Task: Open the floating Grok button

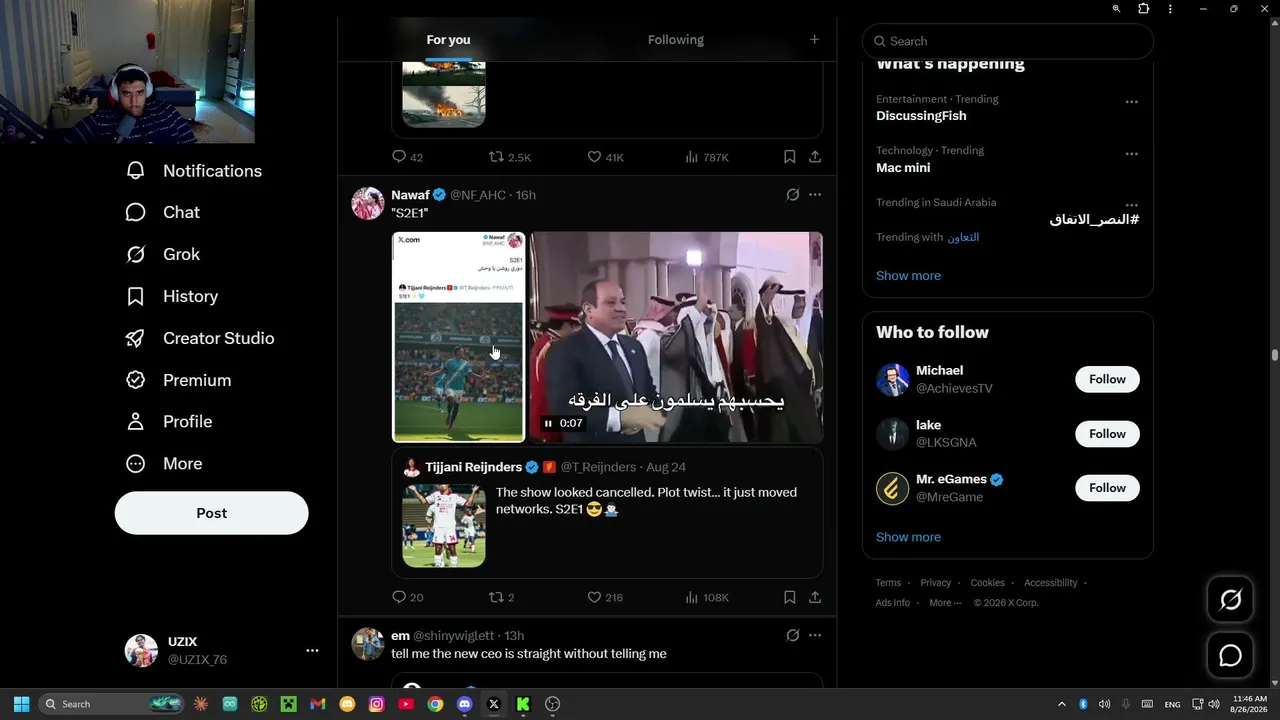Action: click(1230, 600)
